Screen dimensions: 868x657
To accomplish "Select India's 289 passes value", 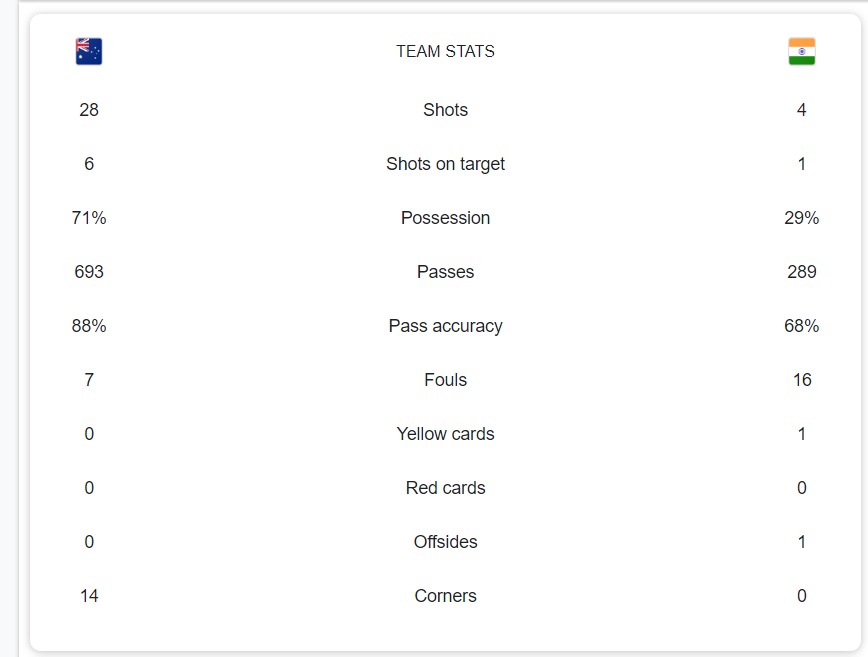I will pos(802,272).
